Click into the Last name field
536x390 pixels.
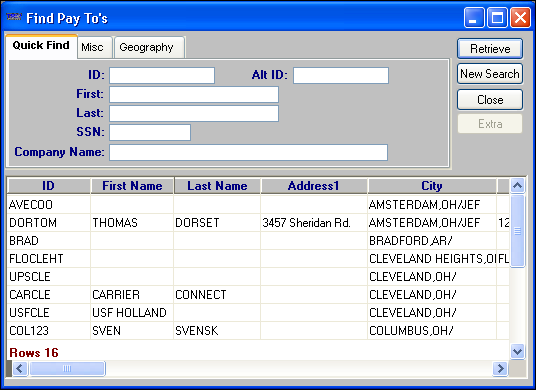[194, 113]
